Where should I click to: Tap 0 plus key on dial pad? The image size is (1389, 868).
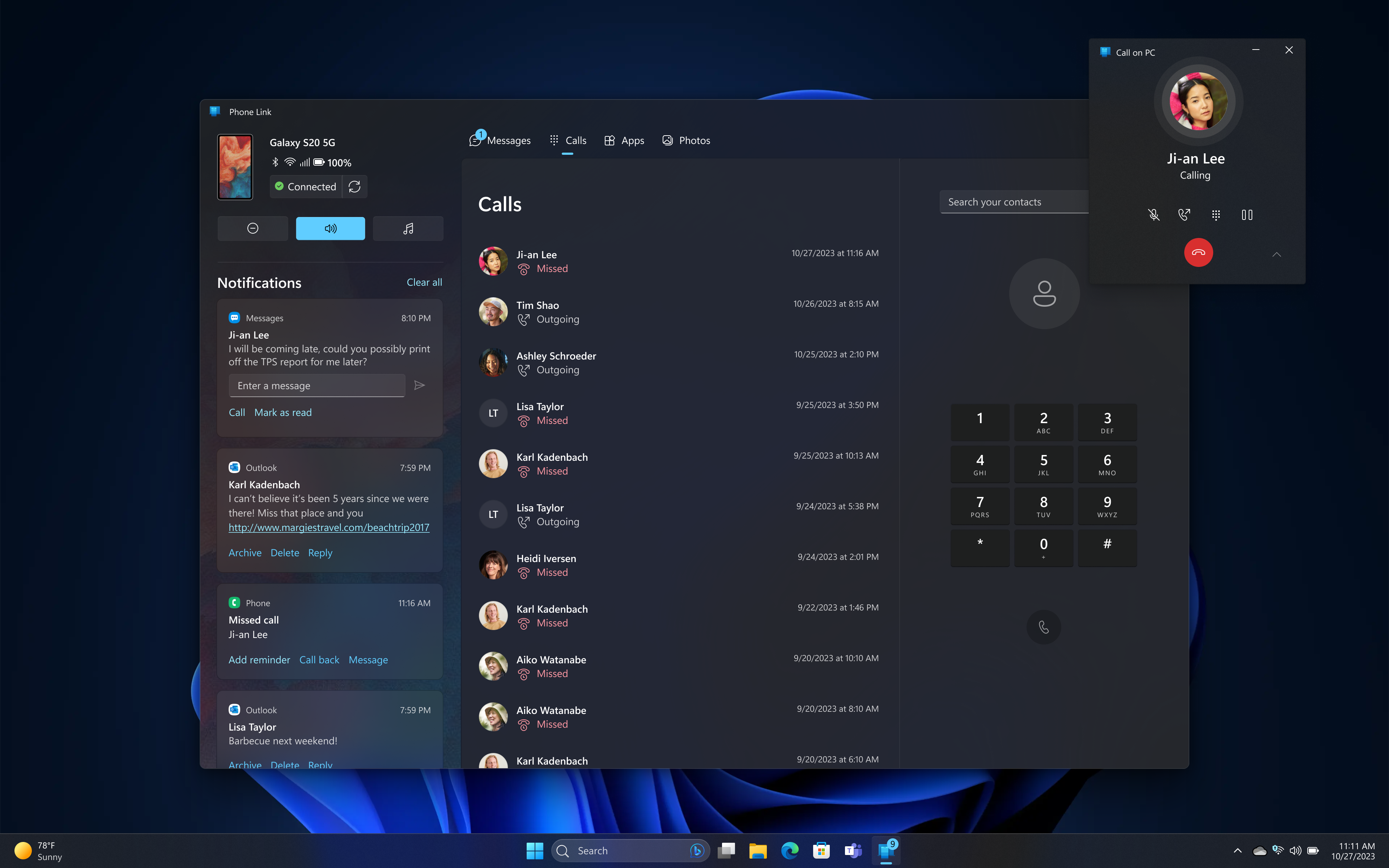pyautogui.click(x=1044, y=548)
